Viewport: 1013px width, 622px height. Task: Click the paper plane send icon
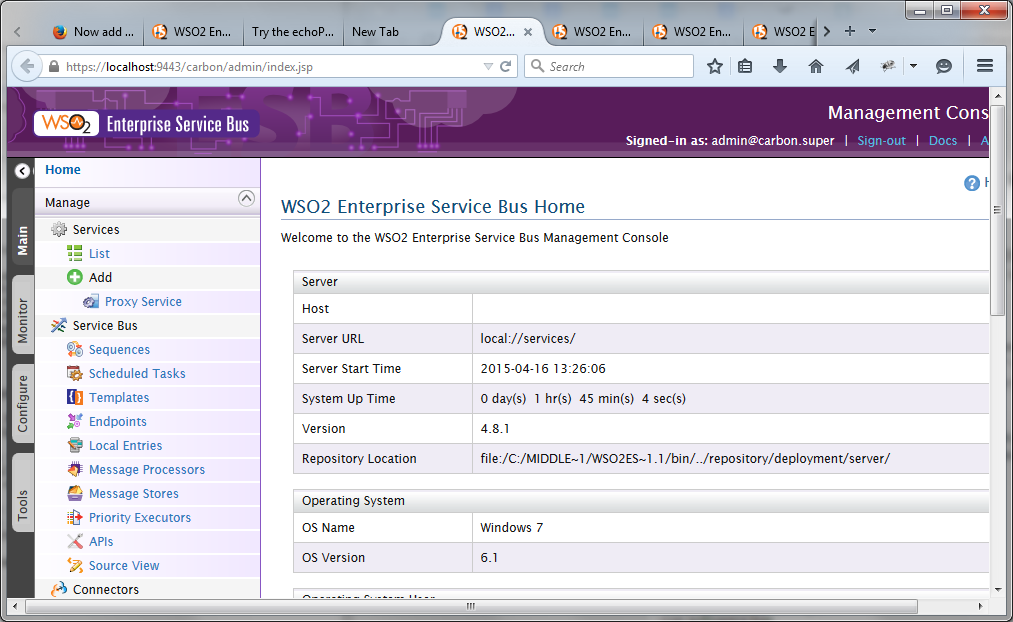pos(852,66)
